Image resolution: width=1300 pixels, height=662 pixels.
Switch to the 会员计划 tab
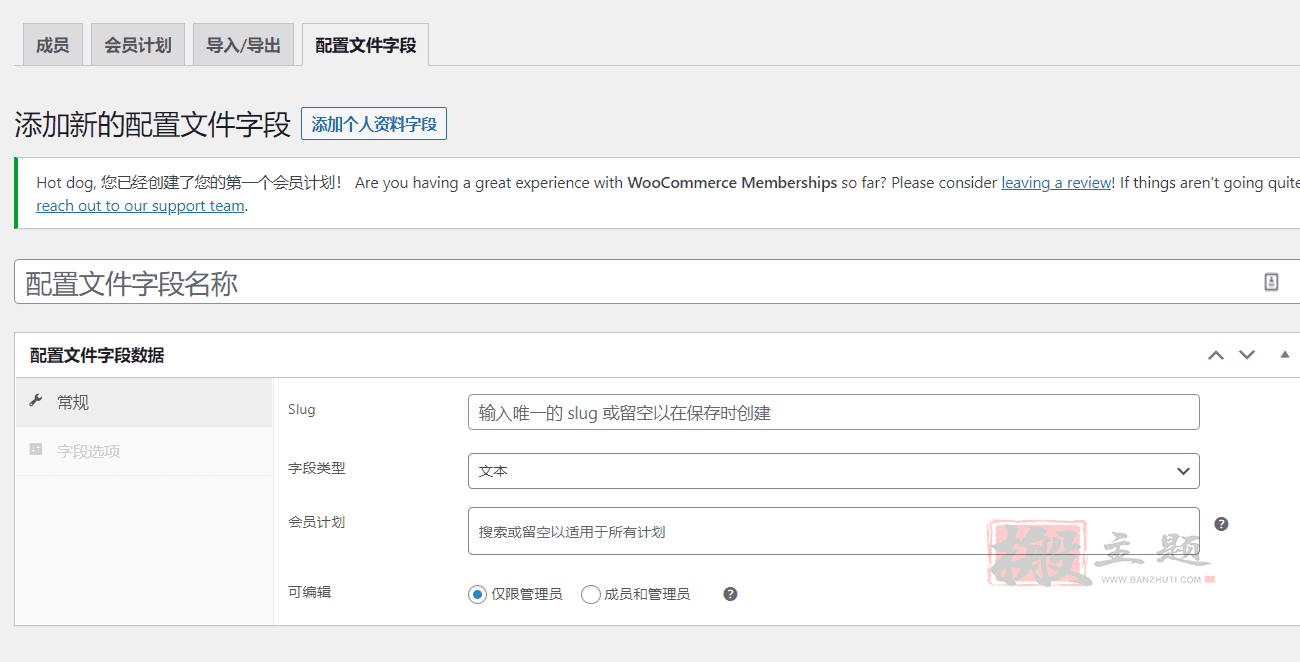138,45
